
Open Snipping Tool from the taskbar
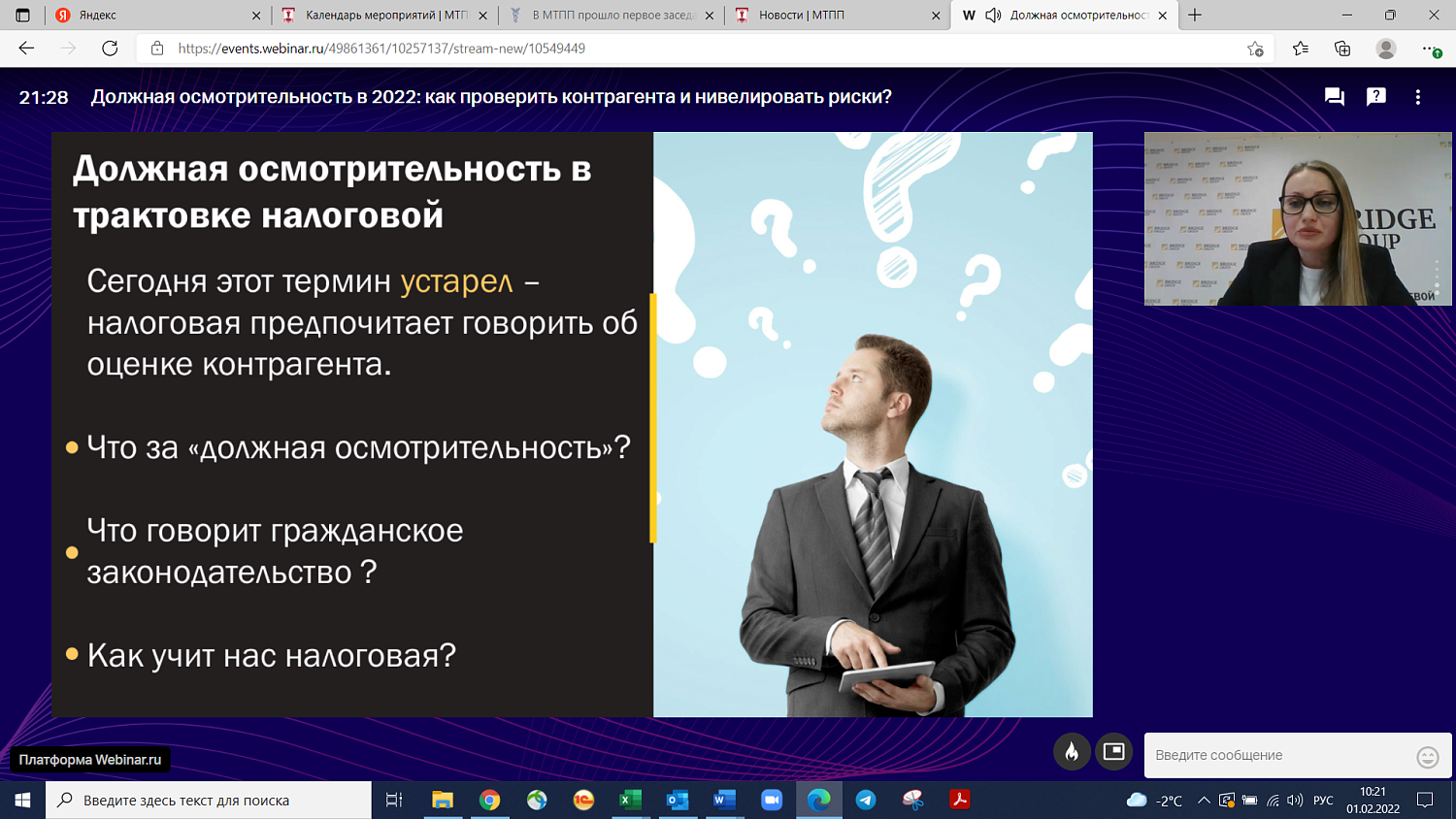(912, 801)
